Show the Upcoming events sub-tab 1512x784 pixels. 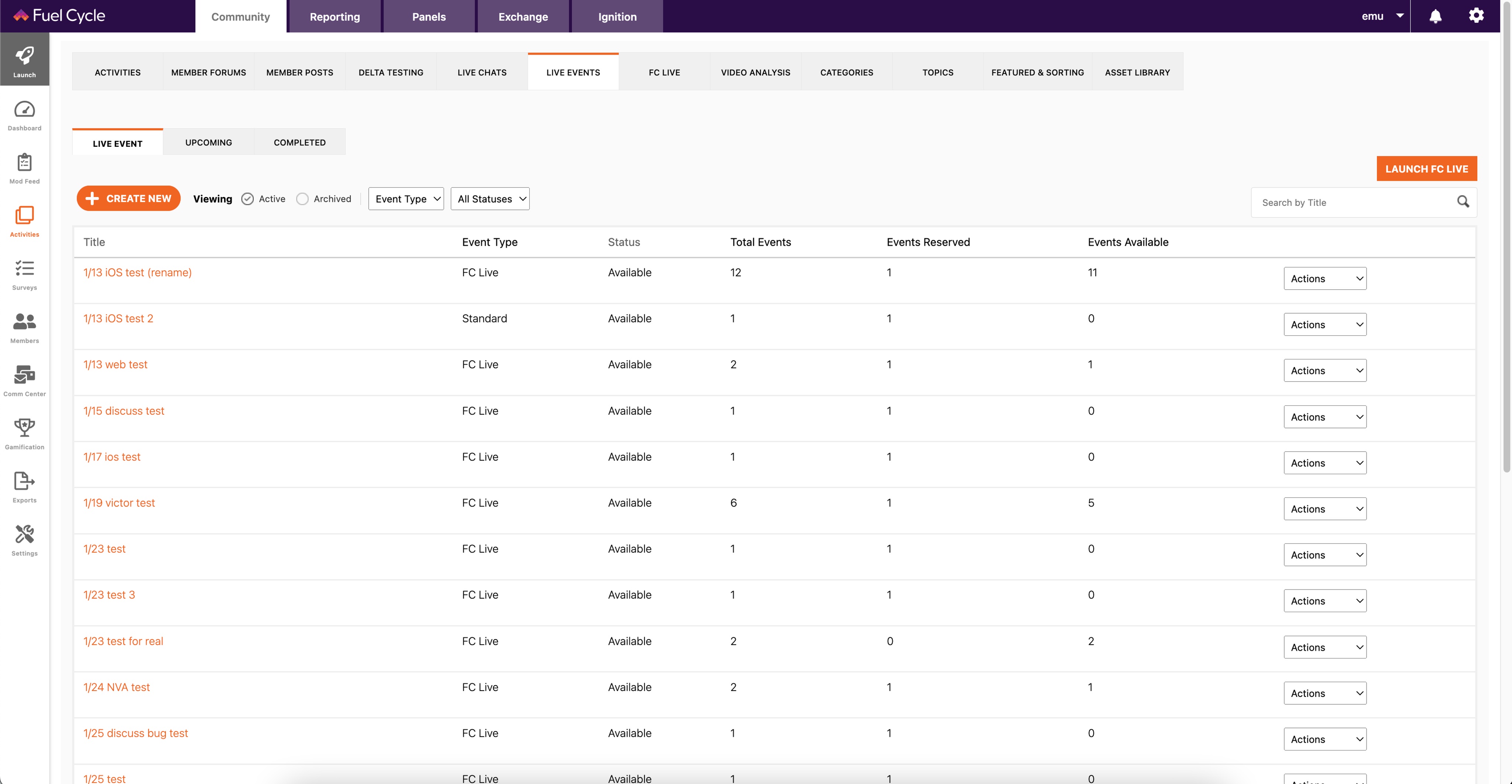pos(208,142)
